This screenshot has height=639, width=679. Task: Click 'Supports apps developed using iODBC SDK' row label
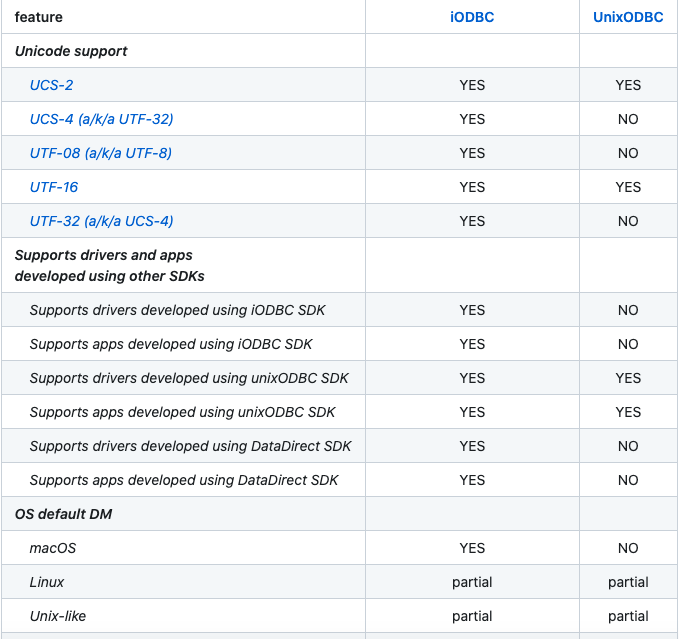pos(171,344)
